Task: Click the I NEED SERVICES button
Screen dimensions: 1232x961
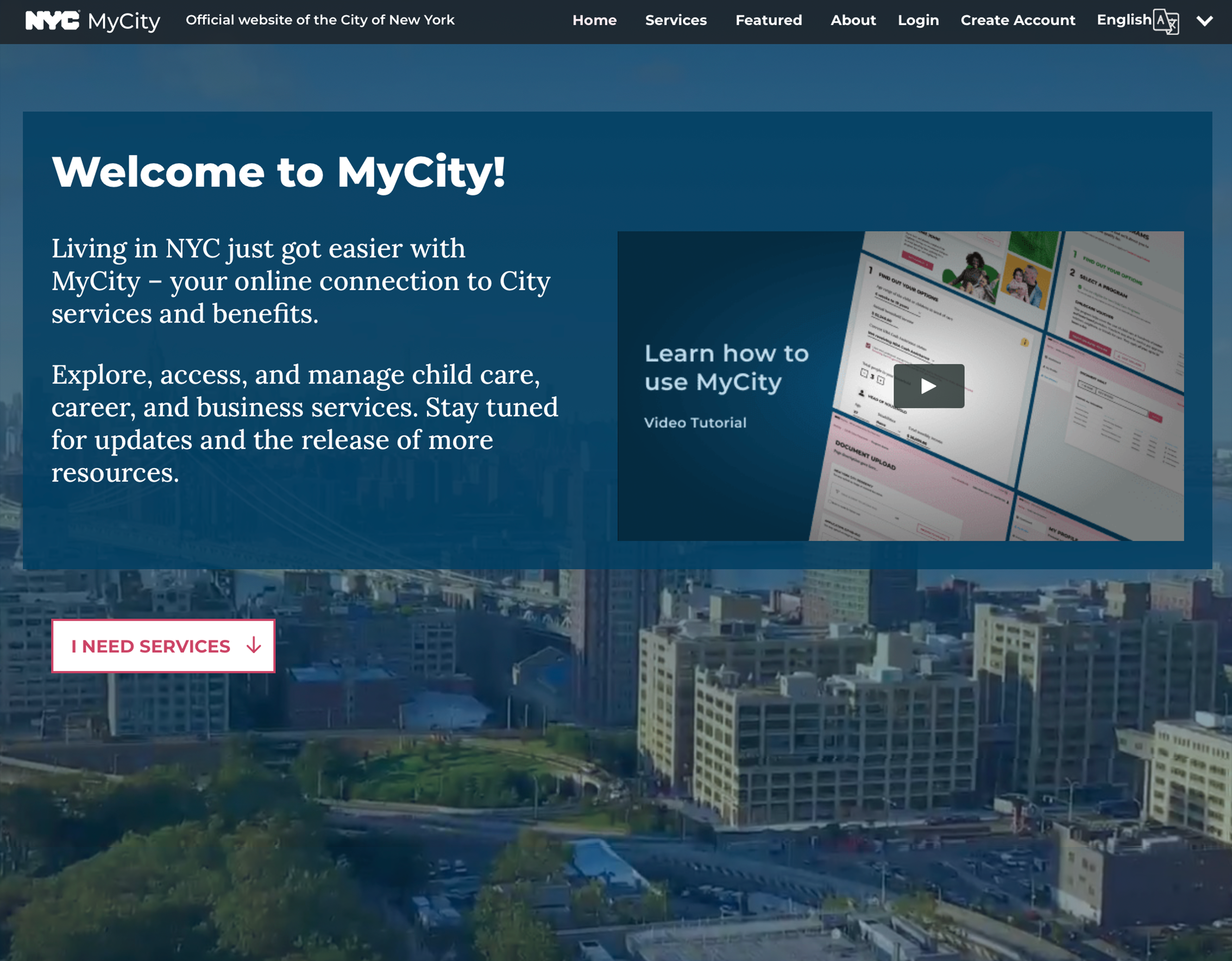Action: click(x=162, y=646)
